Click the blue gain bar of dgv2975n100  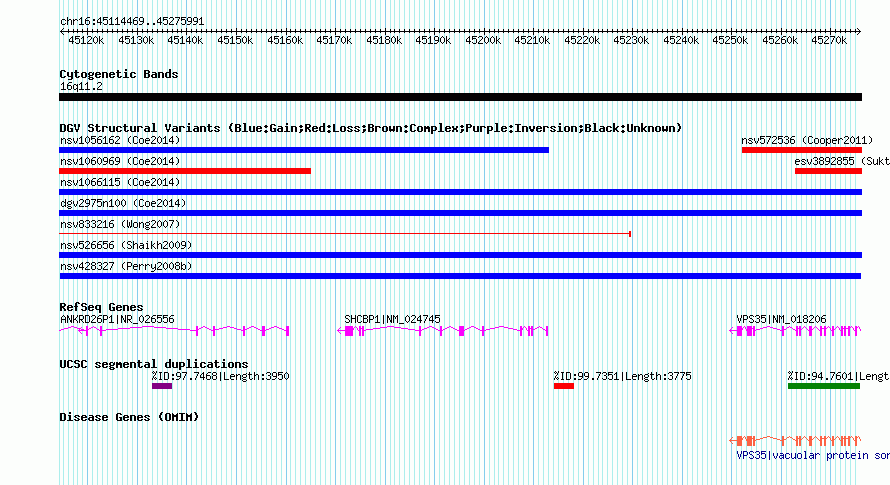(x=460, y=213)
